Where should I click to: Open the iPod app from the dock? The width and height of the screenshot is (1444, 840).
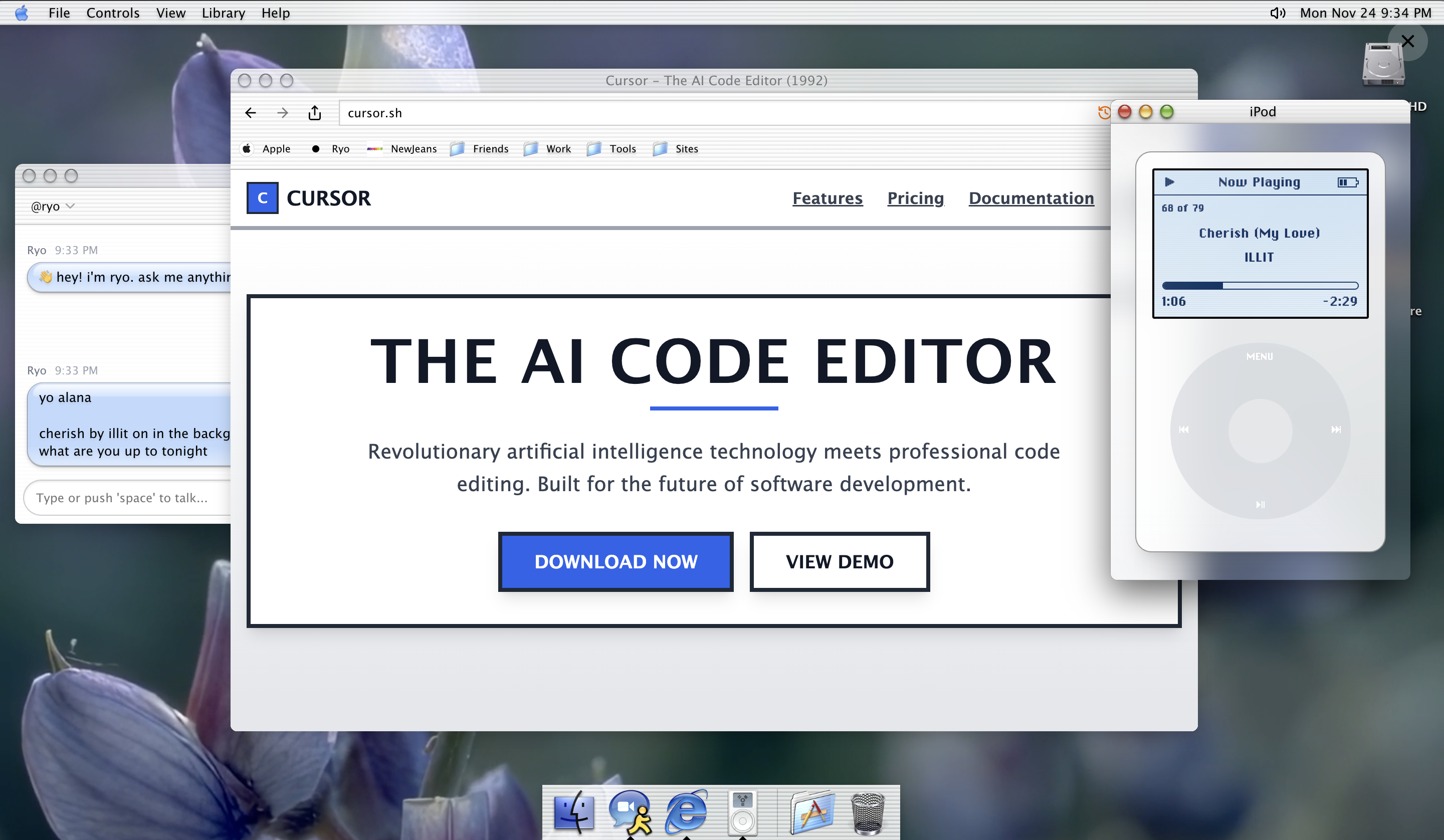[743, 812]
